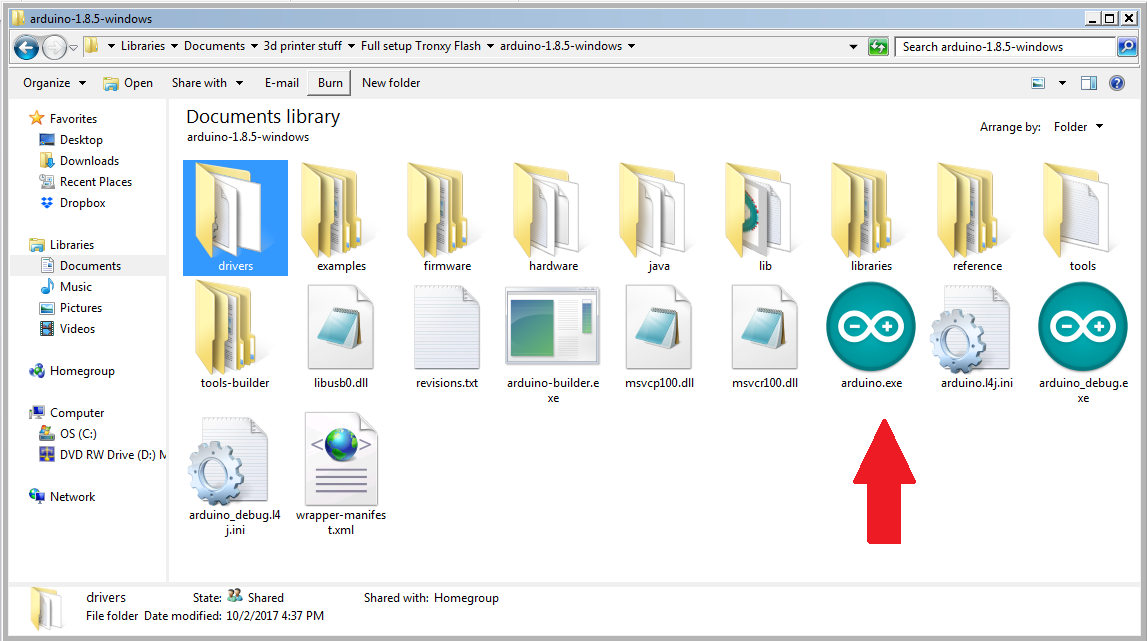Click the E-mail toolbar button
The width and height of the screenshot is (1147, 641).
[282, 83]
